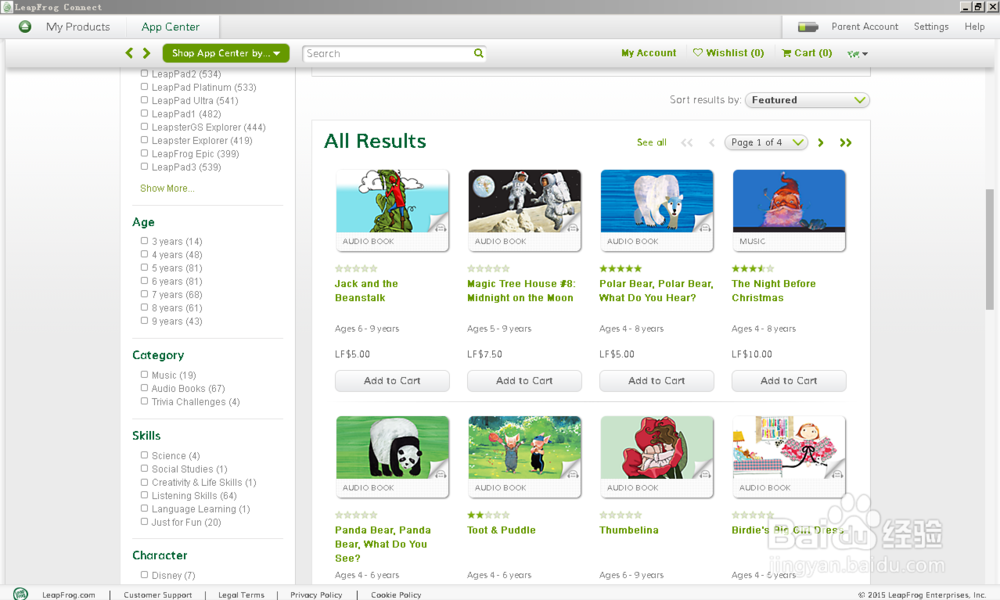Open the Page 1 of 4 dropdown

point(766,143)
